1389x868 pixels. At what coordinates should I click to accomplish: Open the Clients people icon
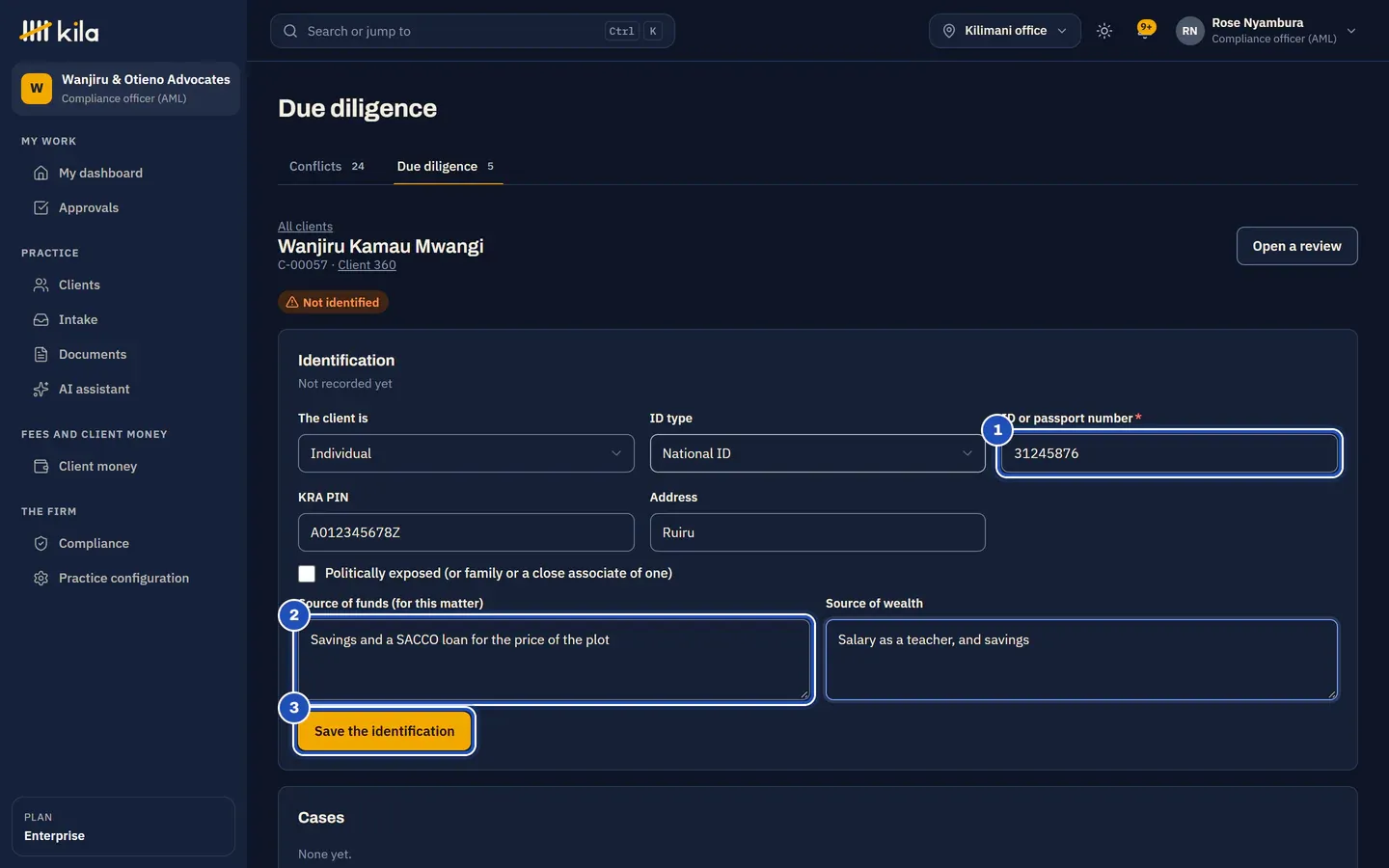(x=41, y=285)
